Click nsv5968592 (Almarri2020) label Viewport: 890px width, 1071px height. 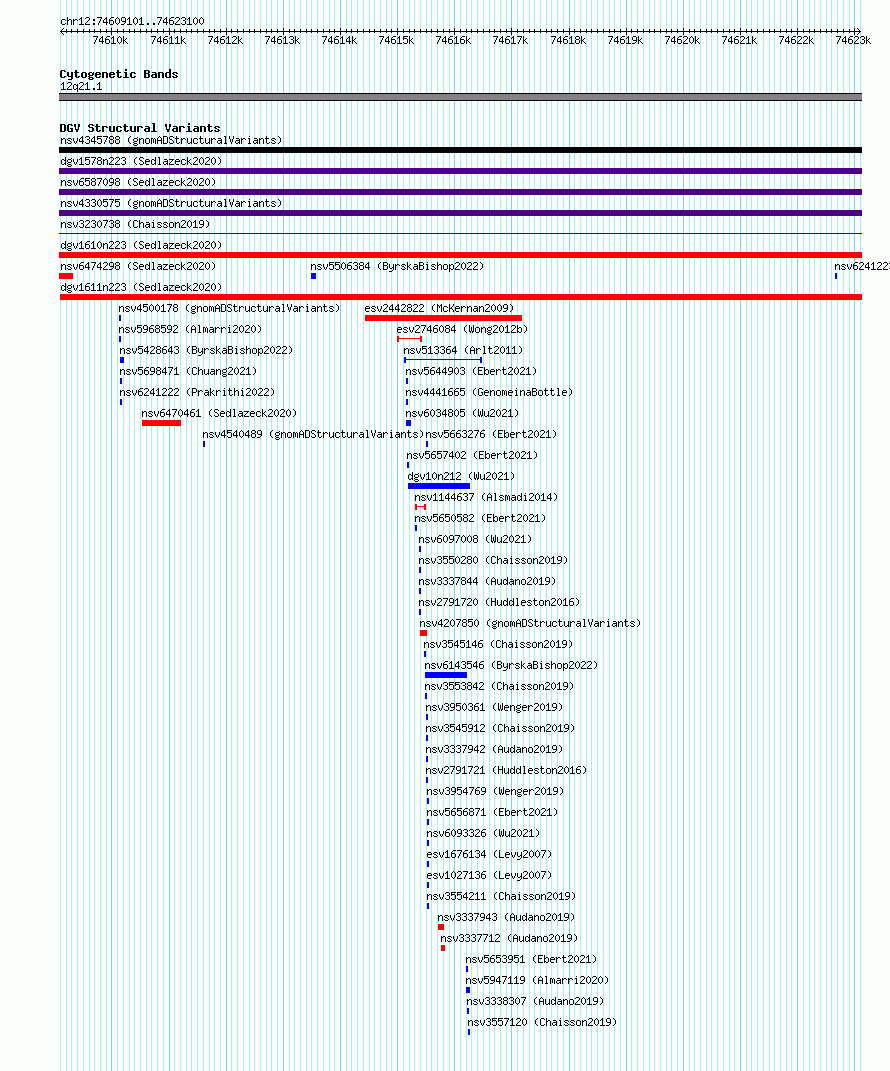tap(191, 329)
